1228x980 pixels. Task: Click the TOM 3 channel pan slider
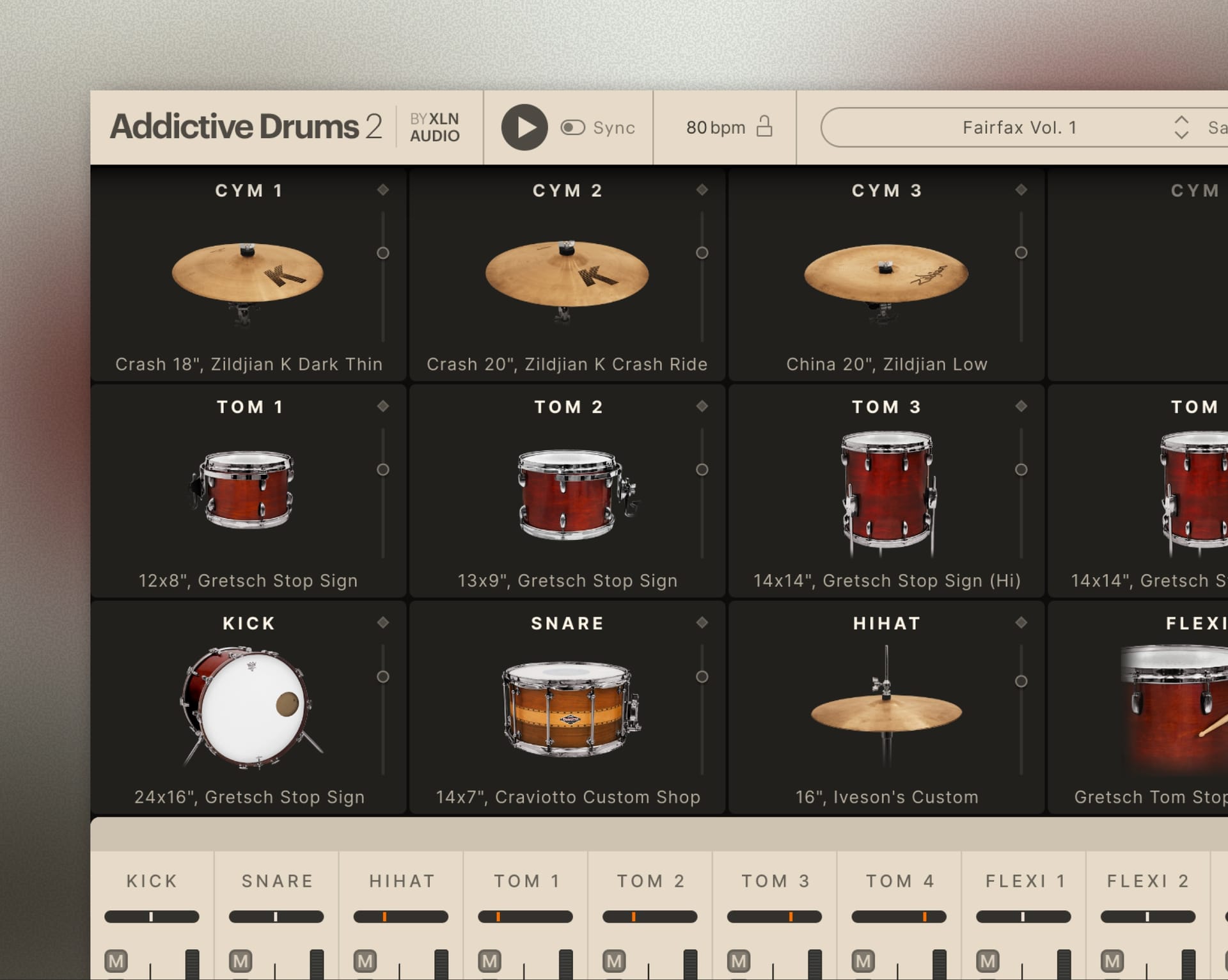[x=775, y=917]
